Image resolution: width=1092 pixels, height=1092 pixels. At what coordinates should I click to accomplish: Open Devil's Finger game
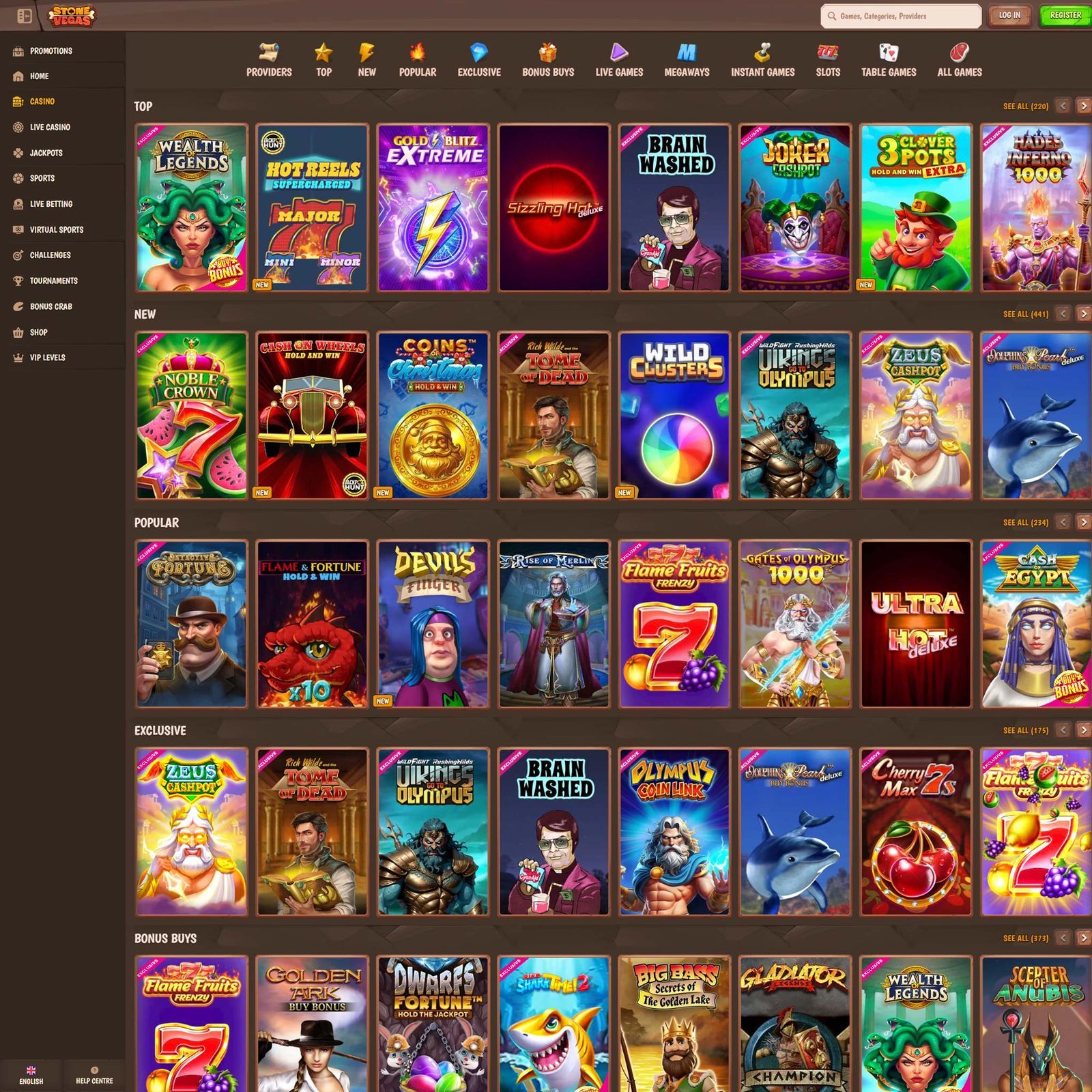coord(433,624)
